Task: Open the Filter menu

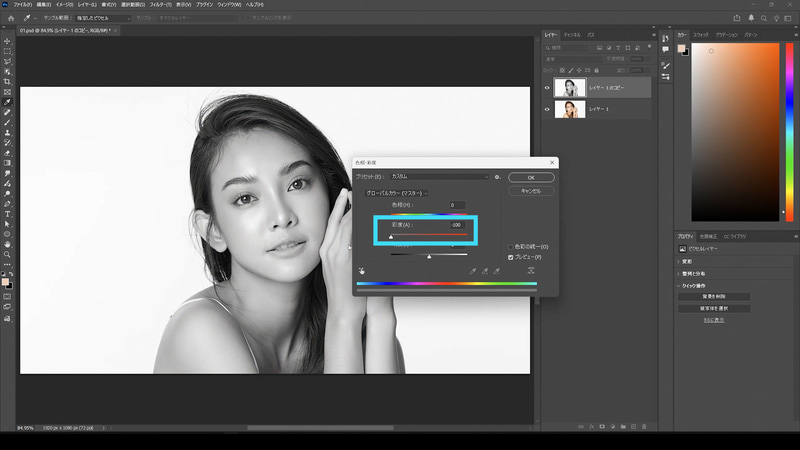Action: pyautogui.click(x=160, y=5)
